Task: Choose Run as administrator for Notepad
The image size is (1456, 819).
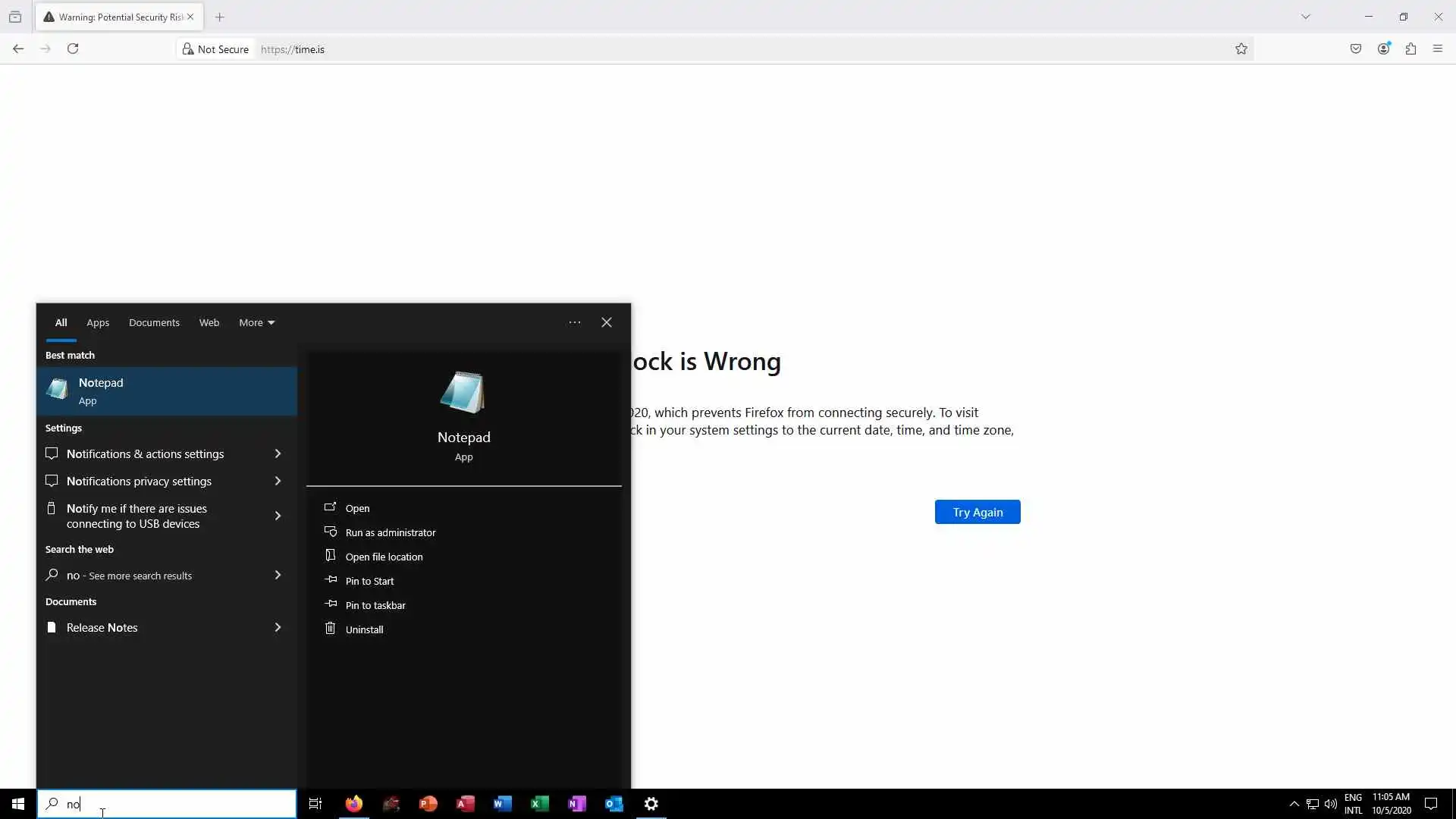Action: point(390,533)
